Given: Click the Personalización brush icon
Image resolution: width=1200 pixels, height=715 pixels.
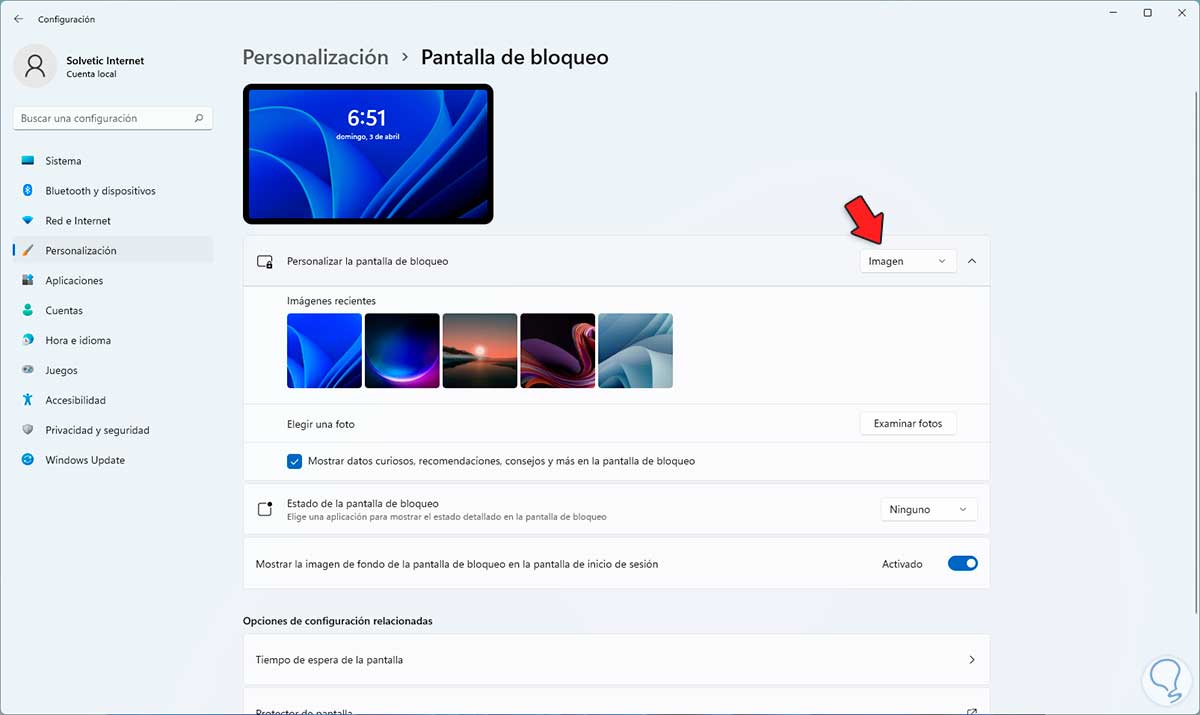Looking at the screenshot, I should click(27, 251).
